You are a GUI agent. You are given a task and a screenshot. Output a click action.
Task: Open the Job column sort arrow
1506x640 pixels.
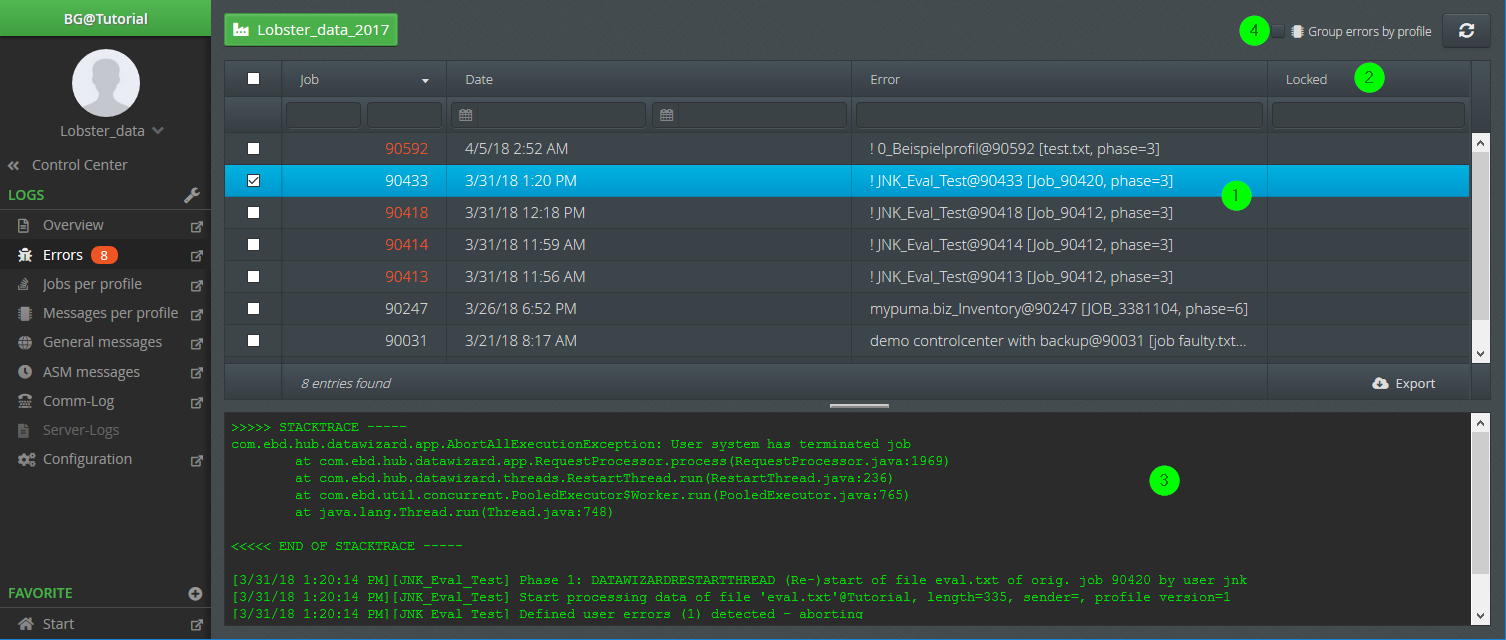[x=425, y=80]
